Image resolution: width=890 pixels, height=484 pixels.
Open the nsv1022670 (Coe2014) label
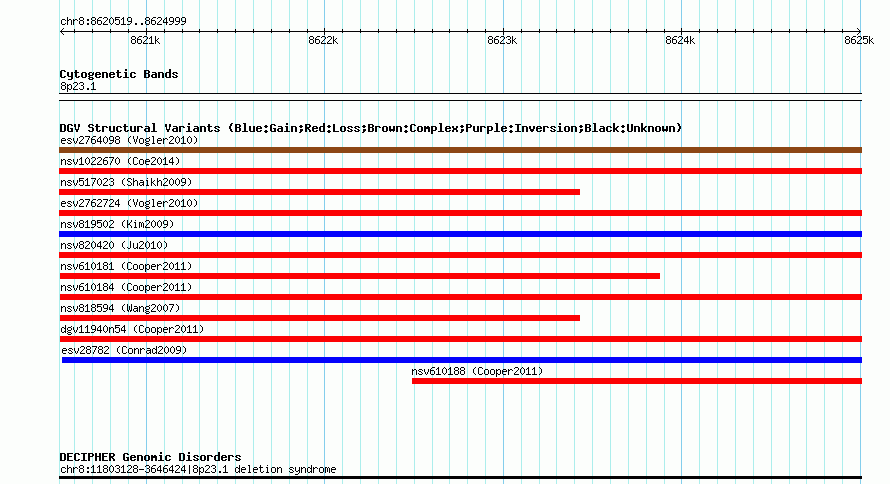(120, 161)
